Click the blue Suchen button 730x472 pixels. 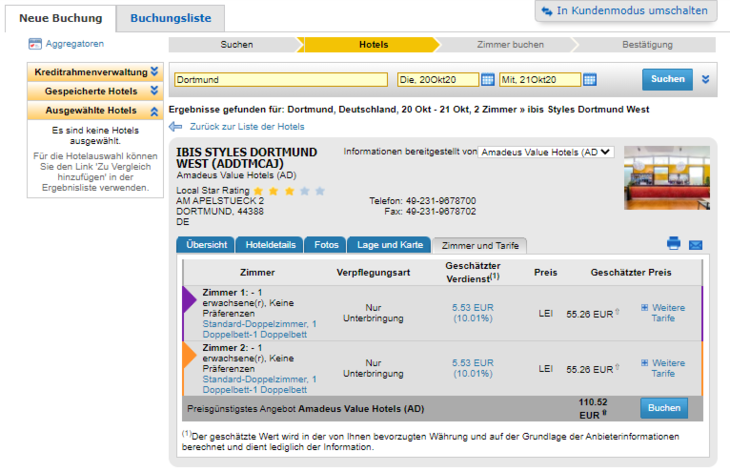tap(668, 79)
